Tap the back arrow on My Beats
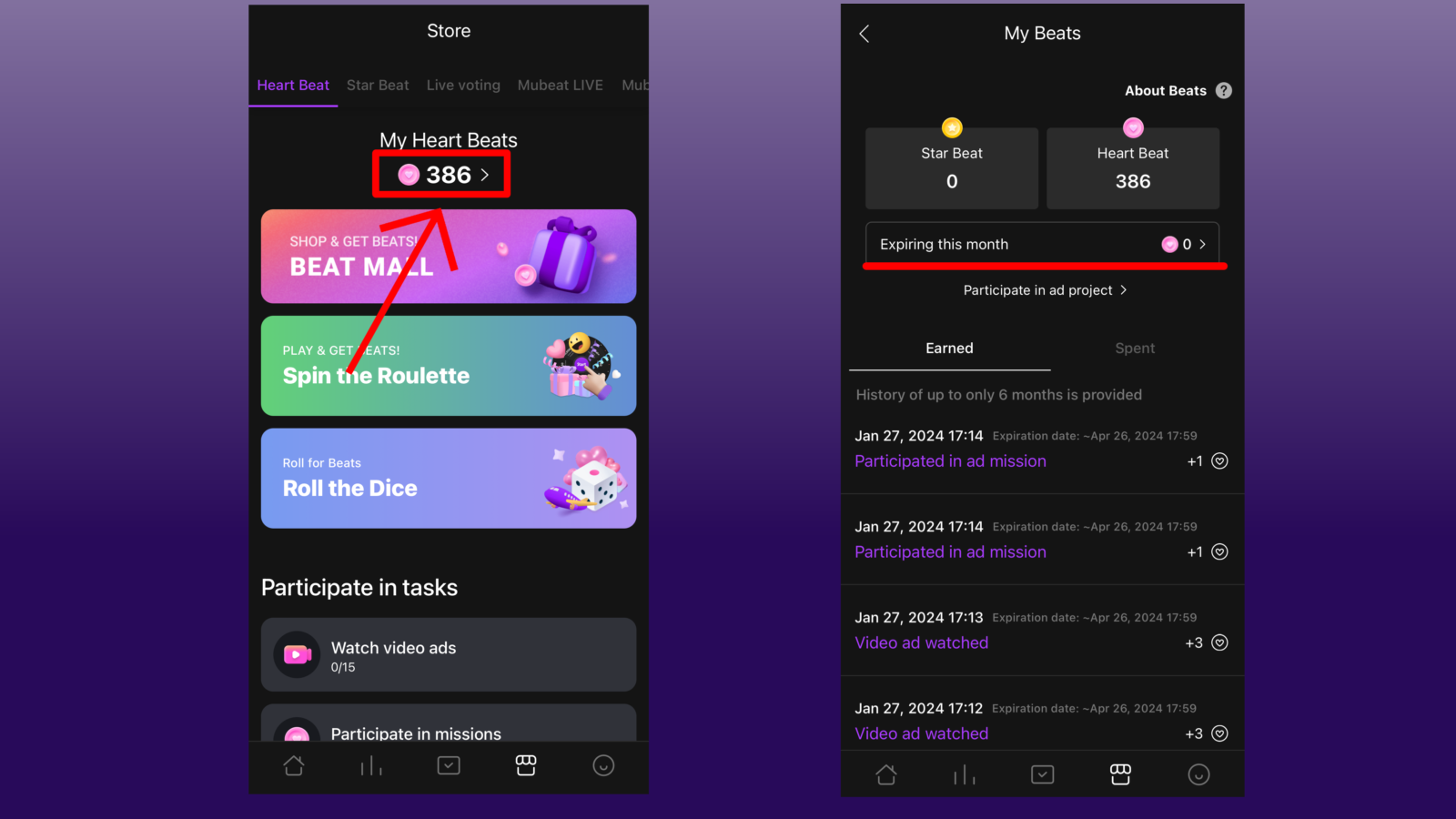Screen dimensions: 1456x819 864,34
